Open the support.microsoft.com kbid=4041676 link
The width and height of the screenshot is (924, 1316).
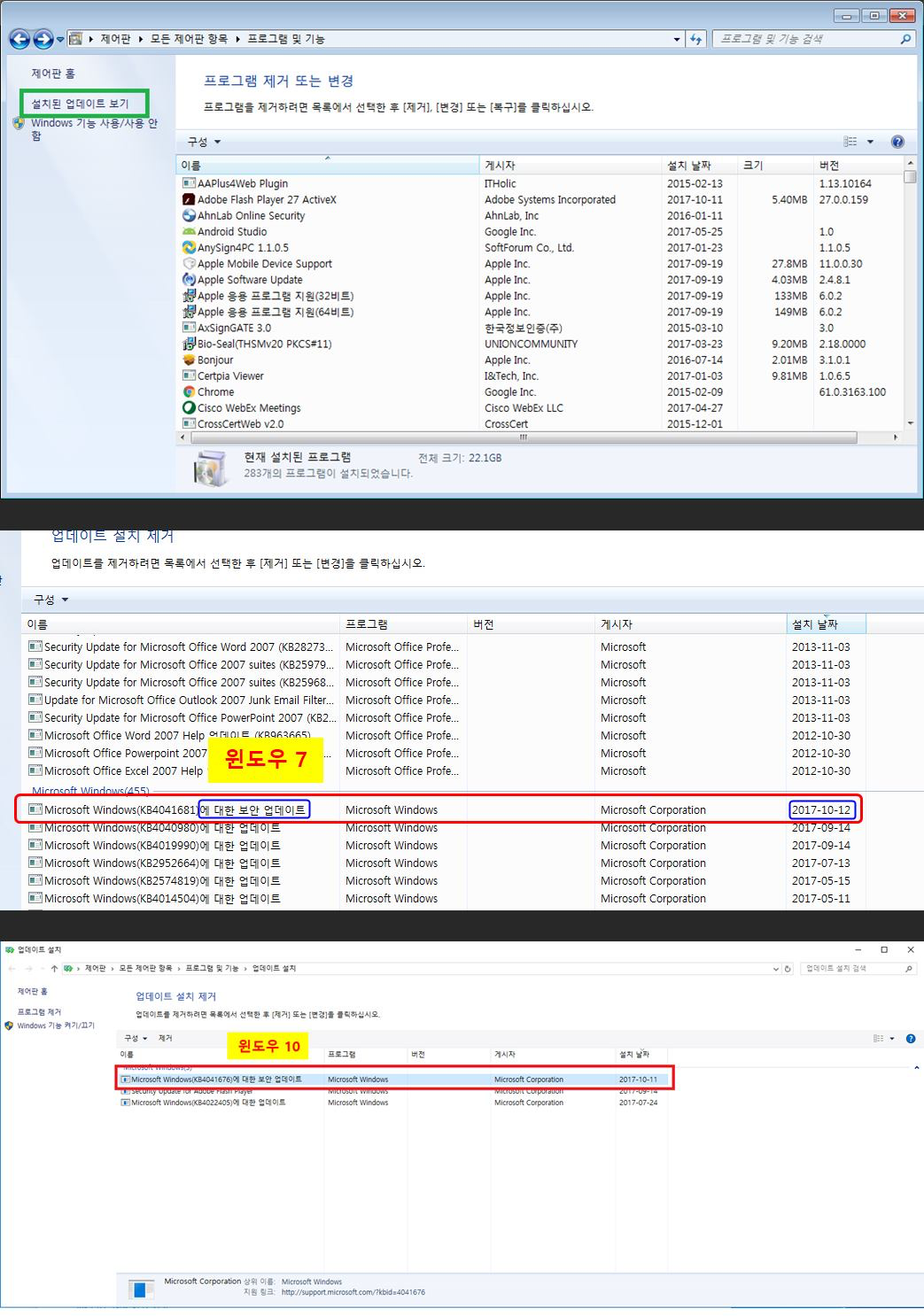353,1292
